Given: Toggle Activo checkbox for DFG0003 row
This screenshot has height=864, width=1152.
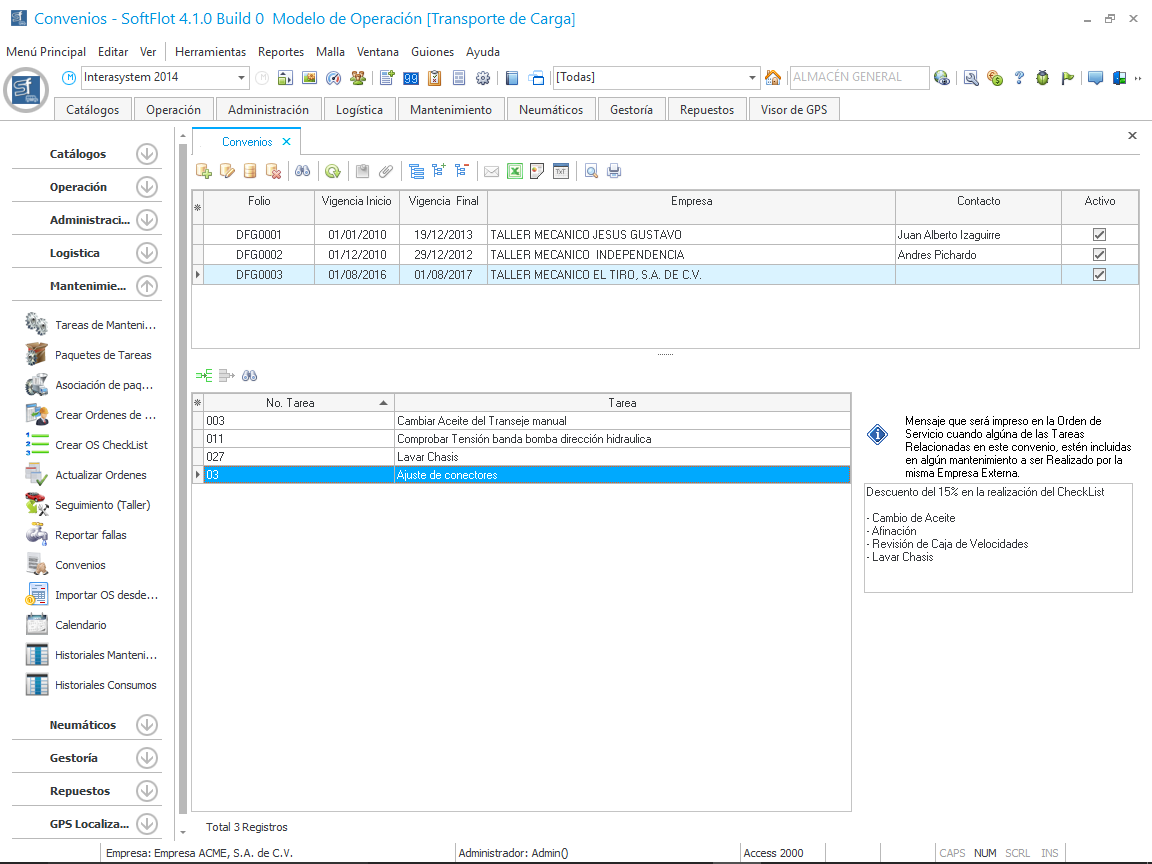Looking at the screenshot, I should click(x=1099, y=275).
